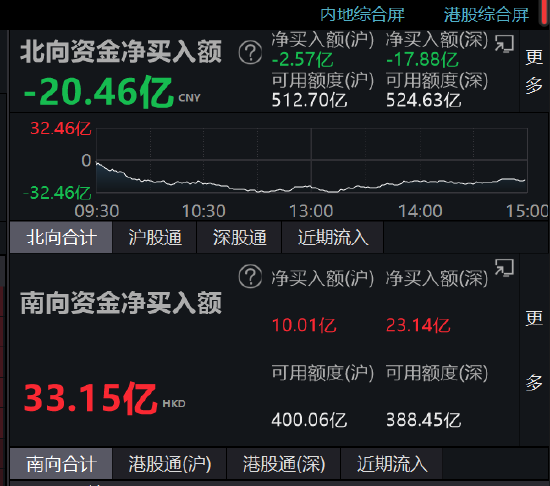Show northbound 近期流入 tab

(333, 237)
